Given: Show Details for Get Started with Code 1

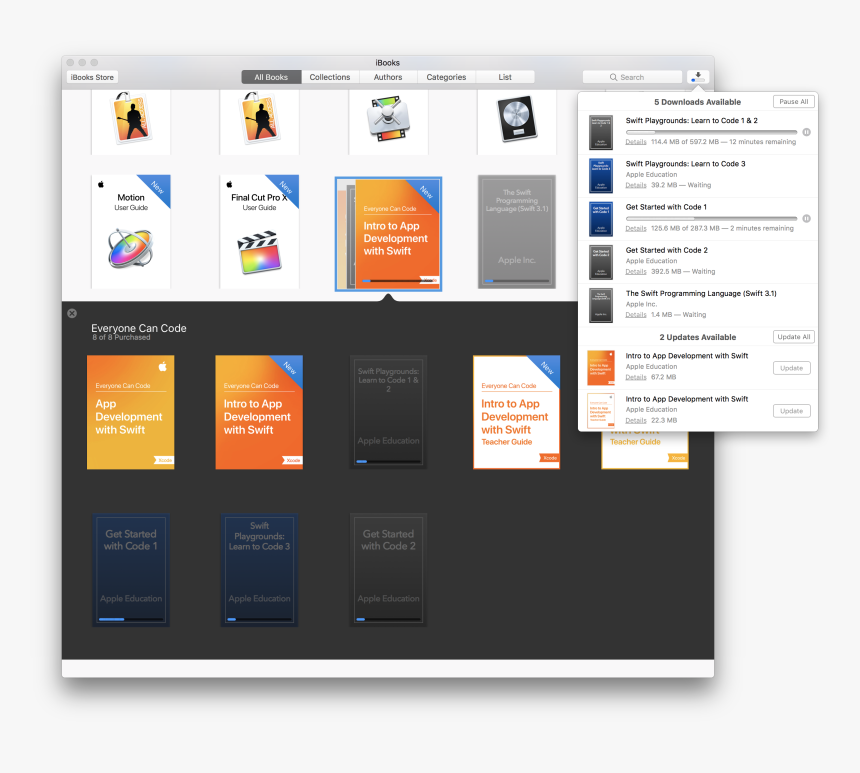Looking at the screenshot, I should (x=636, y=228).
